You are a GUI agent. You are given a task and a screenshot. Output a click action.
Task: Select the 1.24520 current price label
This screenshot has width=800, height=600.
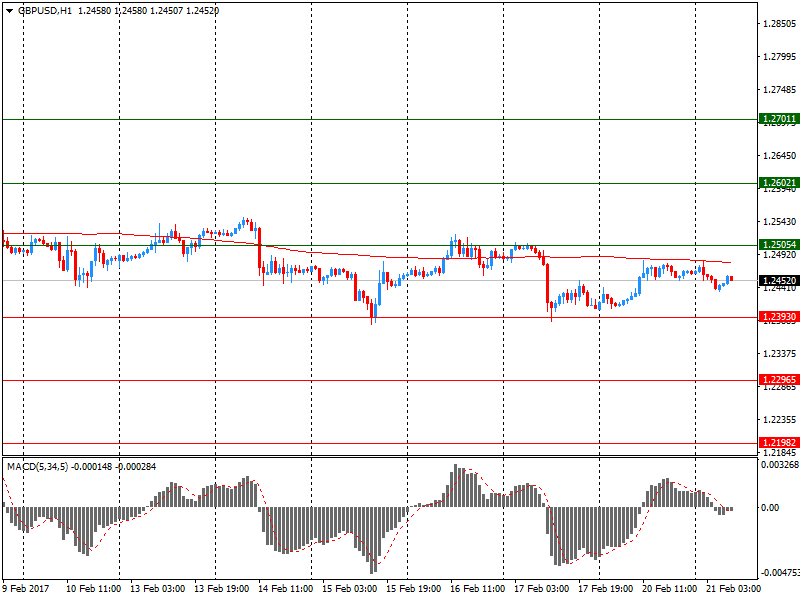779,281
